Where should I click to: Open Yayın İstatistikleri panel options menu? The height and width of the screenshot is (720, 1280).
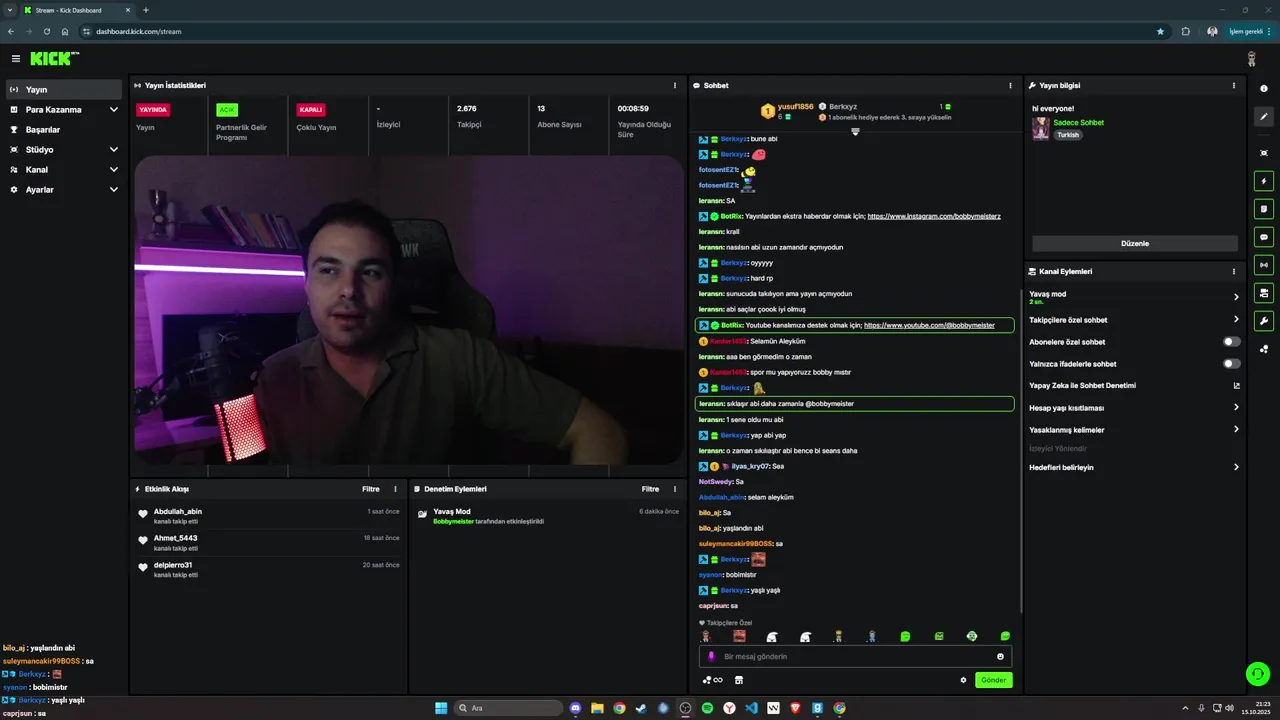click(x=675, y=86)
